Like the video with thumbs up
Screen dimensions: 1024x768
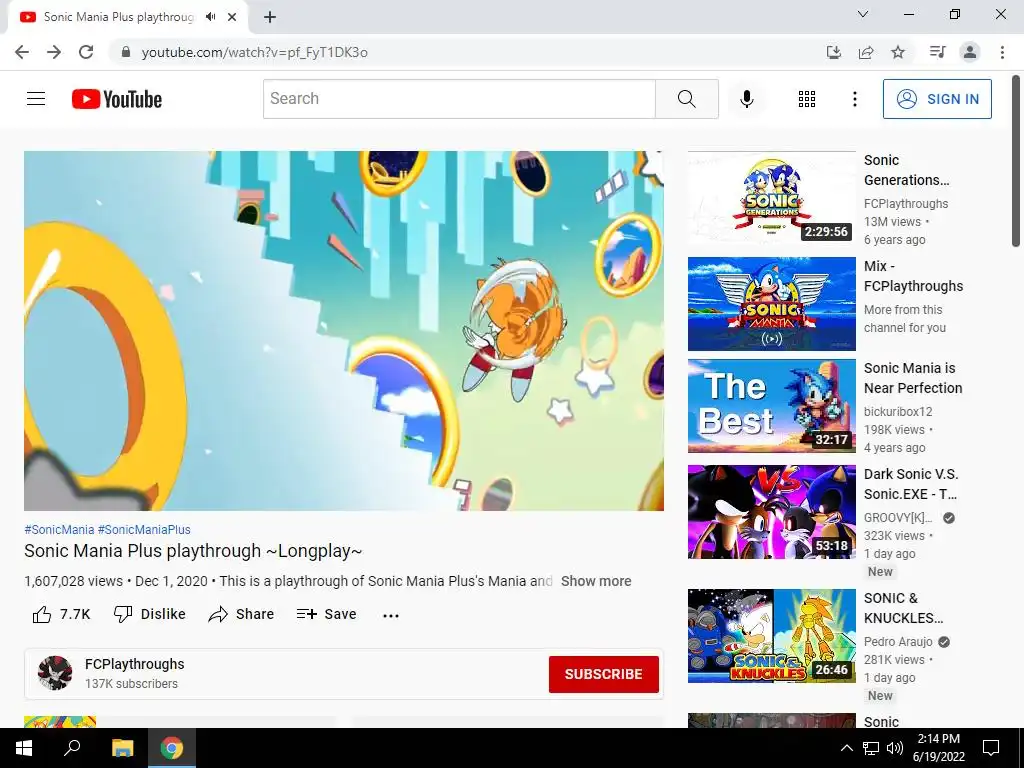(x=61, y=614)
